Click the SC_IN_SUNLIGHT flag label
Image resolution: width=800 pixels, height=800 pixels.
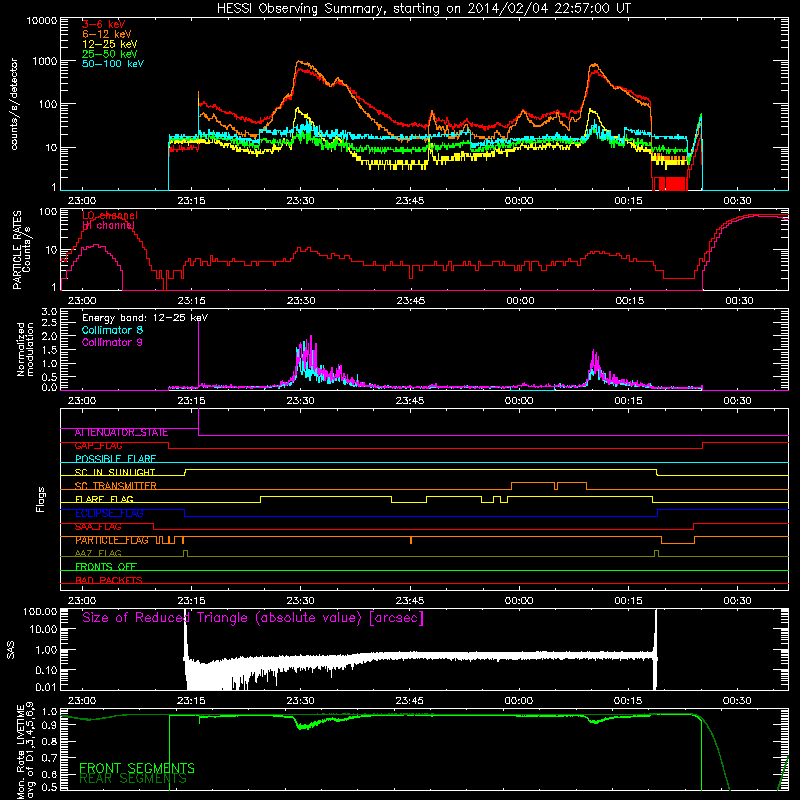coord(115,472)
